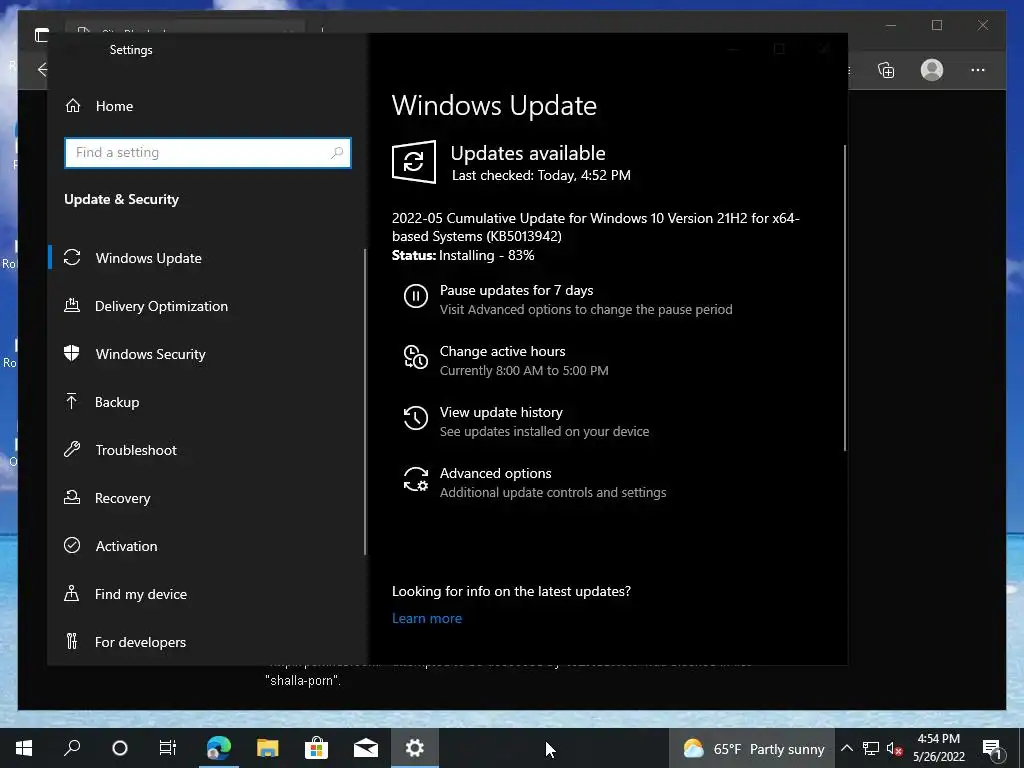Go to Backup settings
Image resolution: width=1024 pixels, height=768 pixels.
117,402
